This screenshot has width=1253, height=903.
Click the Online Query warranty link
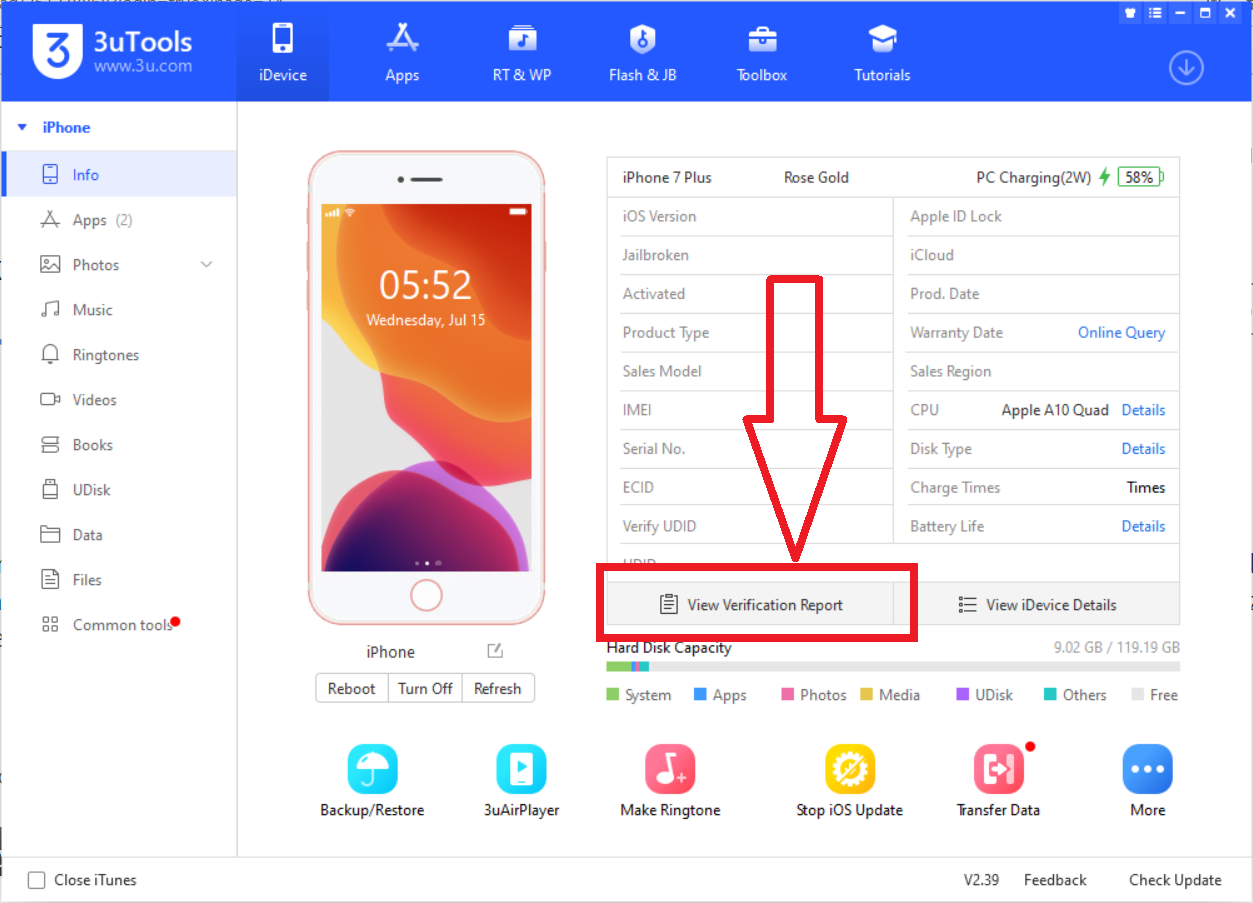click(x=1121, y=333)
